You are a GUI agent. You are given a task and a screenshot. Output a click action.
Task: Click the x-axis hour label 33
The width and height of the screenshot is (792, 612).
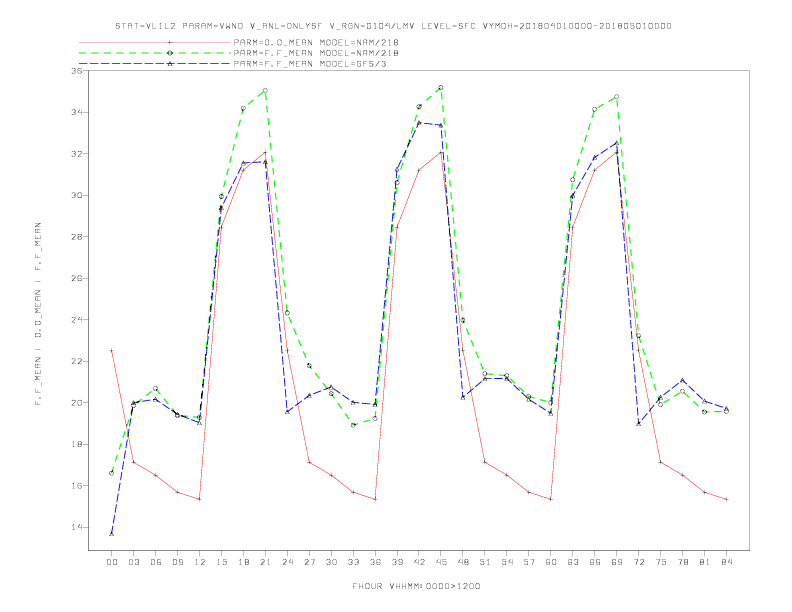pyautogui.click(x=353, y=562)
